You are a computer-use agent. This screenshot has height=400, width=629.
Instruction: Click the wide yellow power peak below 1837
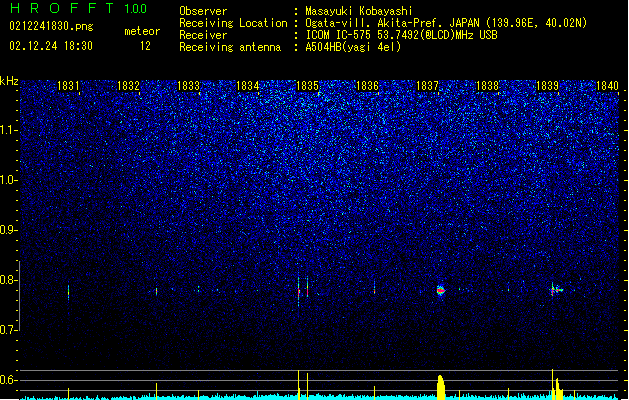pos(441,387)
